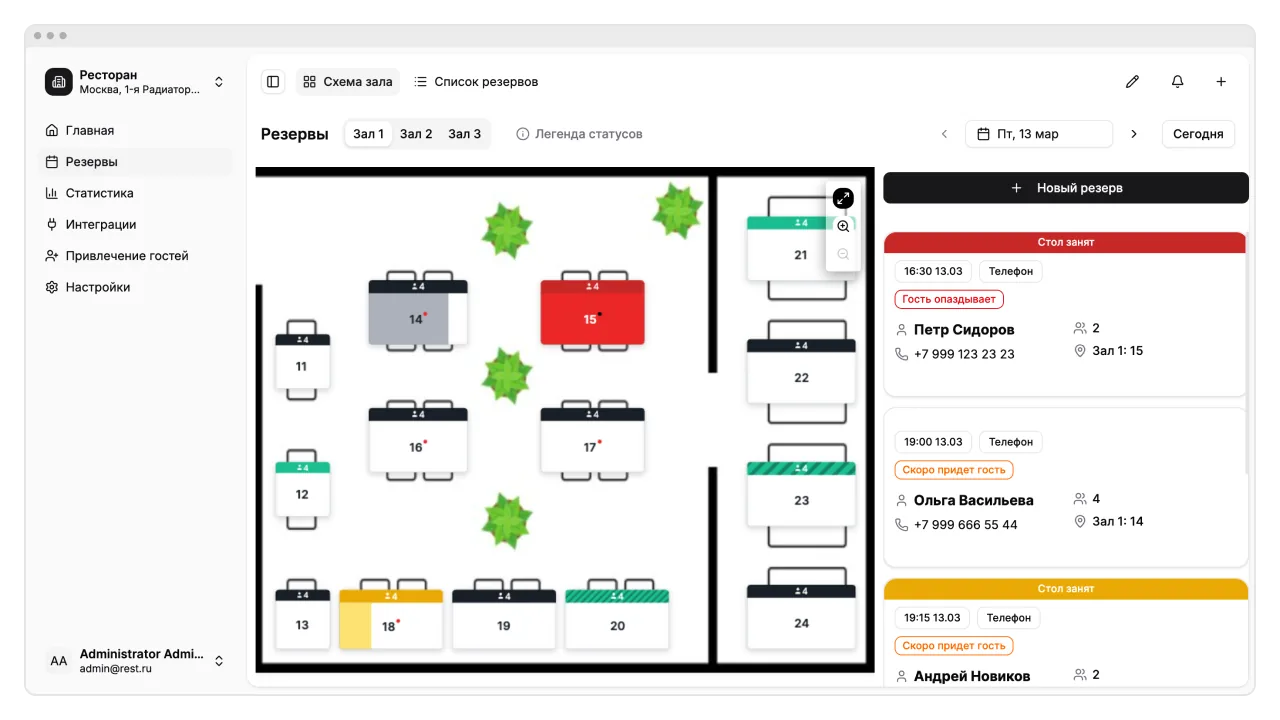Toggle the sidebar panel icon
Screen dimensions: 1280x720
tap(273, 82)
